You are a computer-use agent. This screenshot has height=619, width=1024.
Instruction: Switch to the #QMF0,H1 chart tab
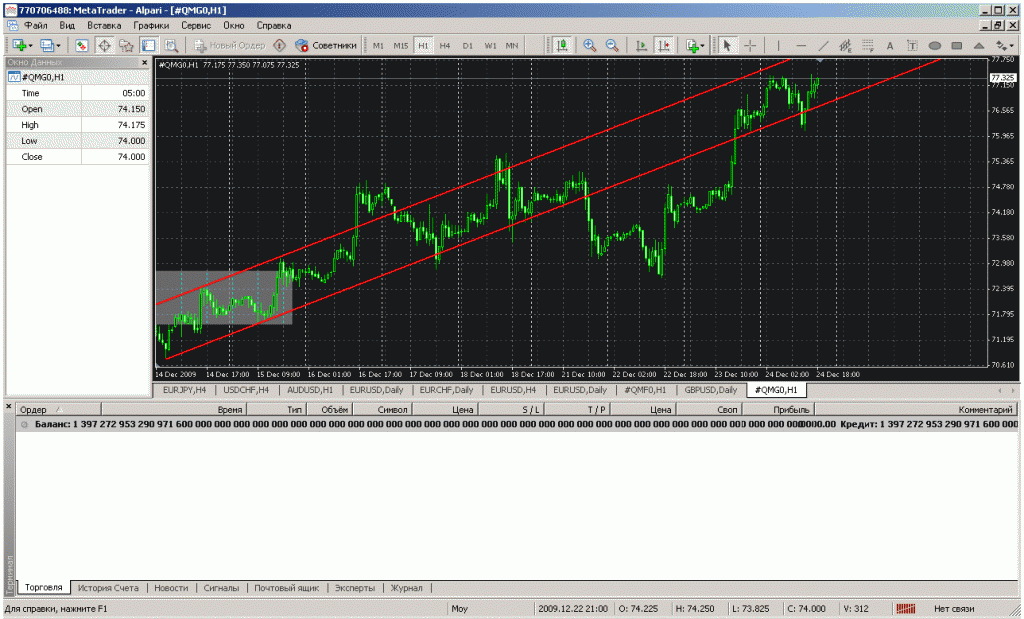645,390
